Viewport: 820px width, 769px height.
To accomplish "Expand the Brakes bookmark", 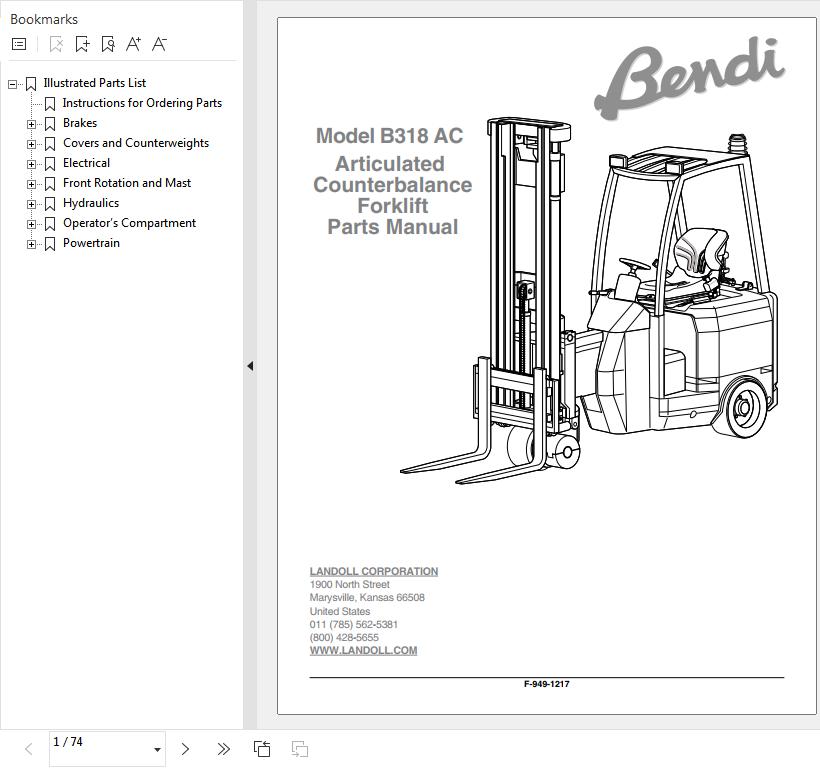I will click(x=31, y=125).
